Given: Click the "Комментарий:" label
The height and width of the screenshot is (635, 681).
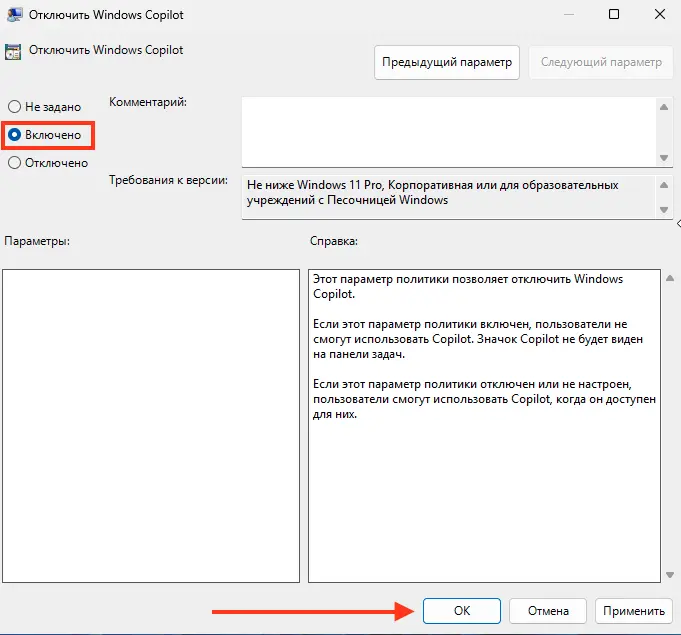Looking at the screenshot, I should 148,102.
